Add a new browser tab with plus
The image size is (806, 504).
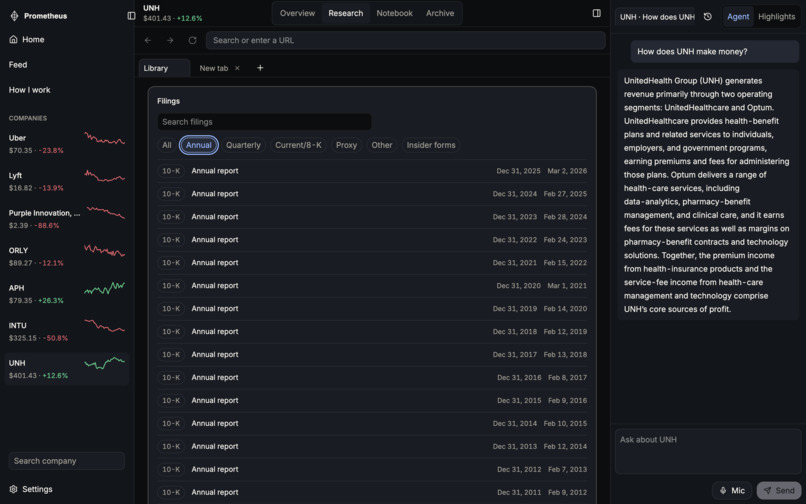260,68
